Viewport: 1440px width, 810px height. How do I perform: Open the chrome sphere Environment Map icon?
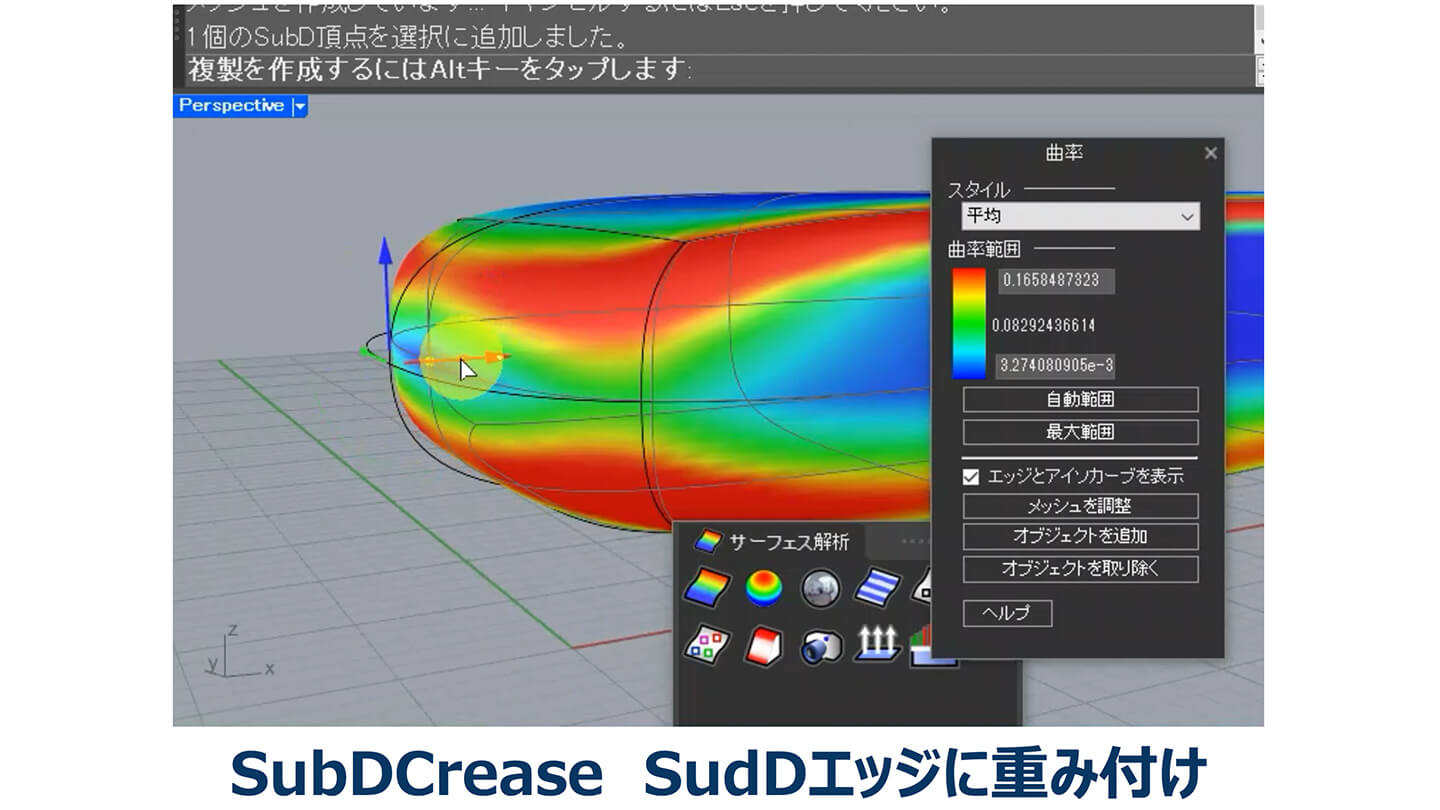[821, 588]
